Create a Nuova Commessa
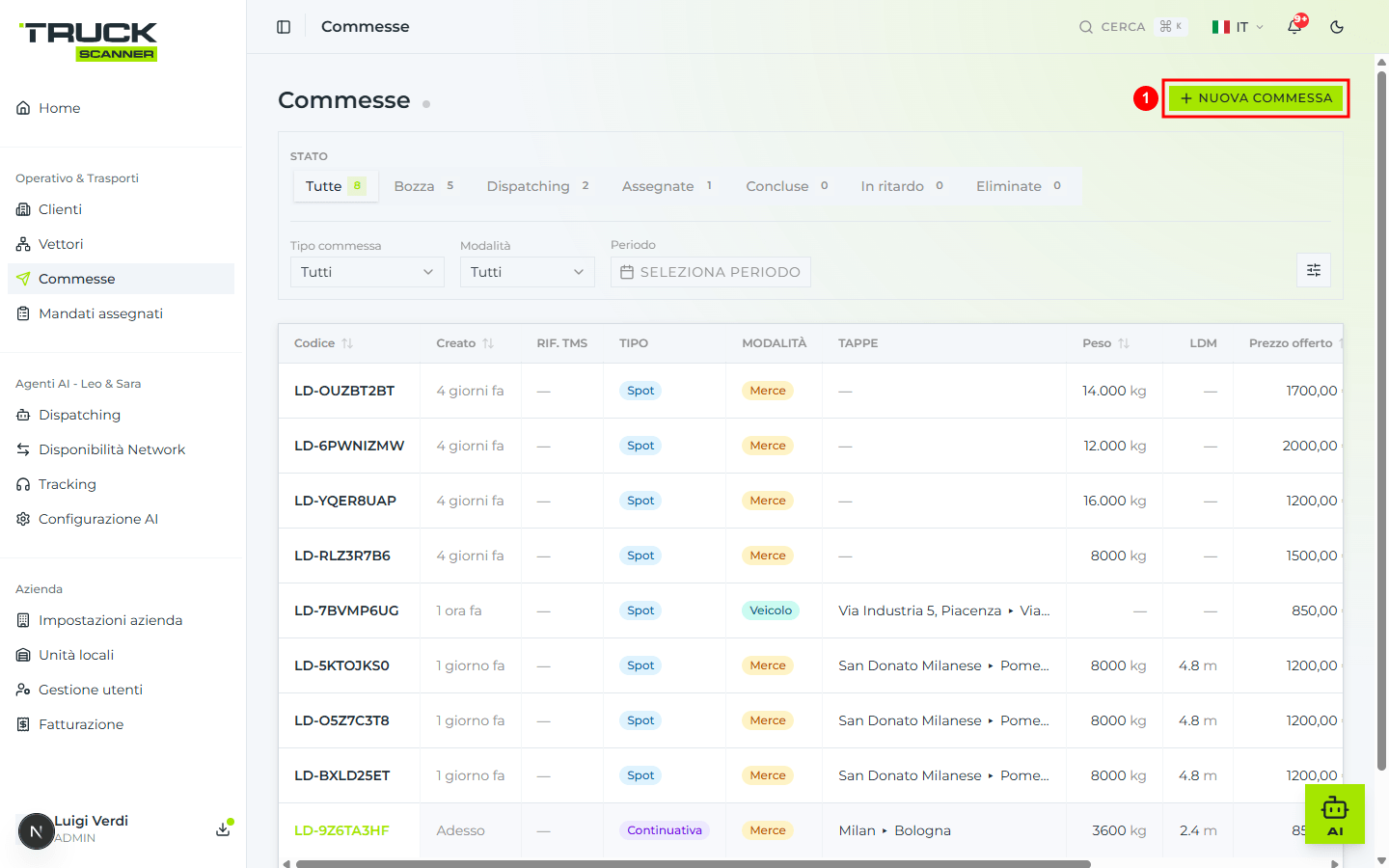The width and height of the screenshot is (1389, 868). click(1256, 98)
